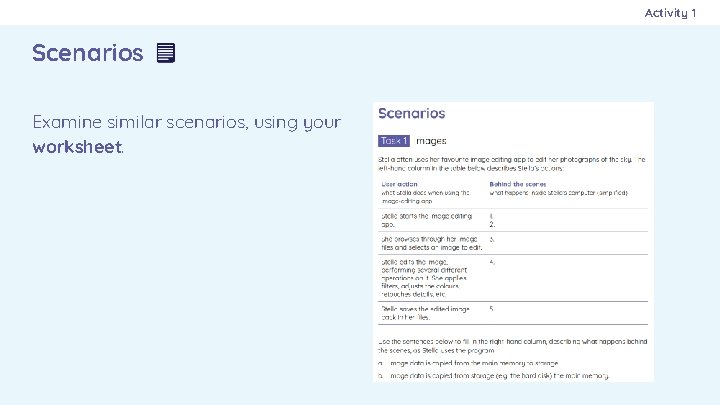Select the User action column header

click(401, 184)
